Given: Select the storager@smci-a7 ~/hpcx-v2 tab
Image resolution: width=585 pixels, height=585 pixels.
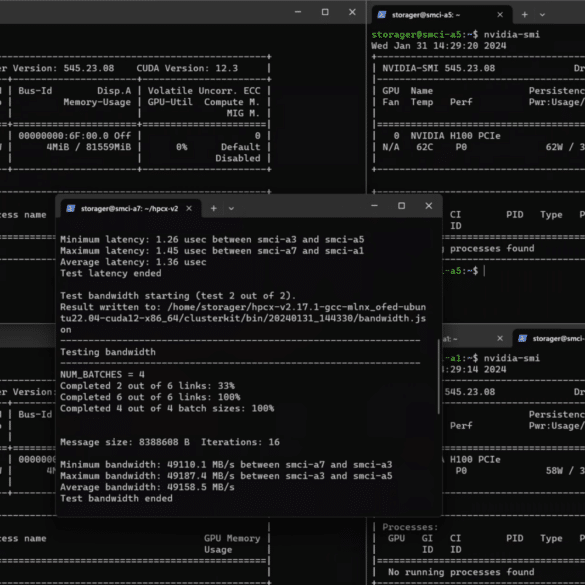Looking at the screenshot, I should (x=131, y=208).
